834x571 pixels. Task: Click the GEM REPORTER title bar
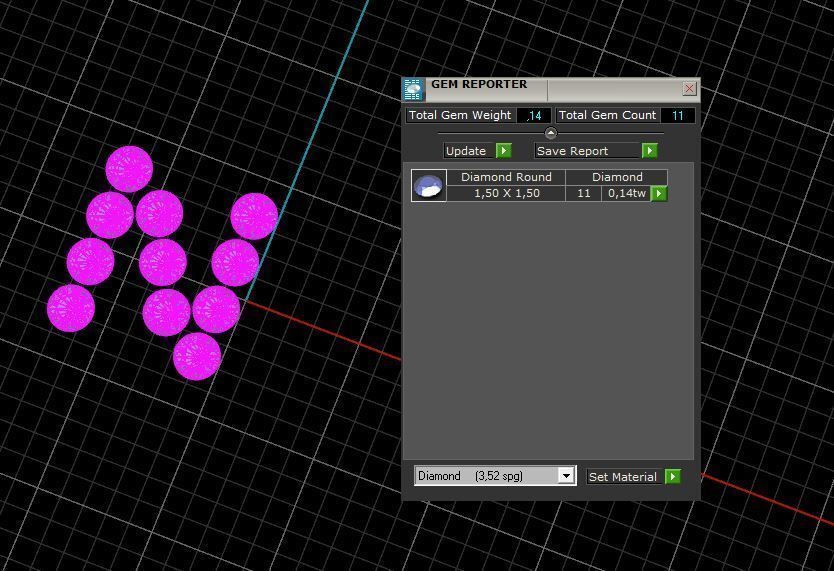click(x=553, y=89)
